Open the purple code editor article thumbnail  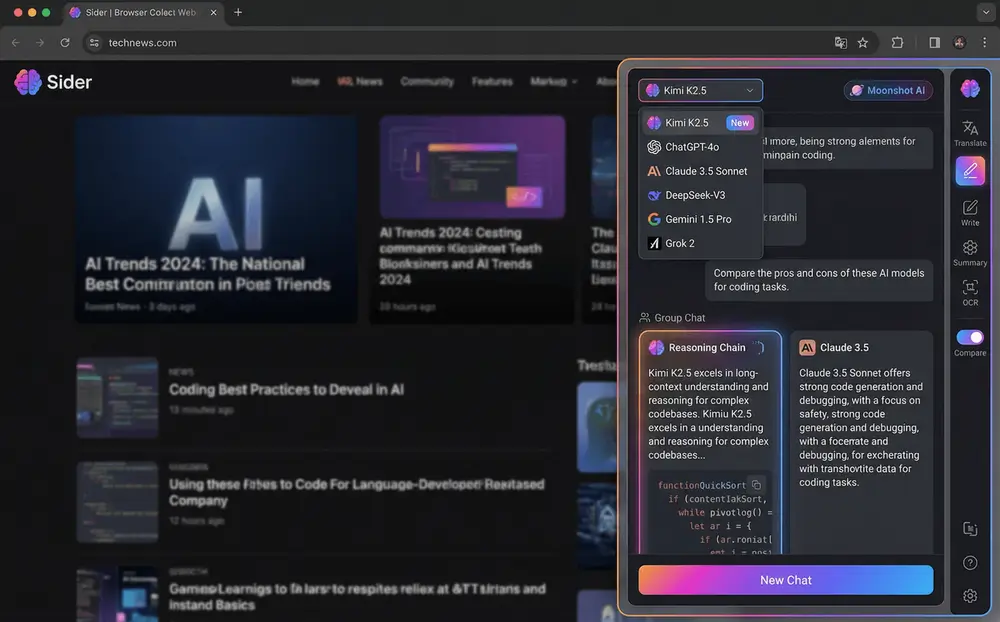(472, 167)
